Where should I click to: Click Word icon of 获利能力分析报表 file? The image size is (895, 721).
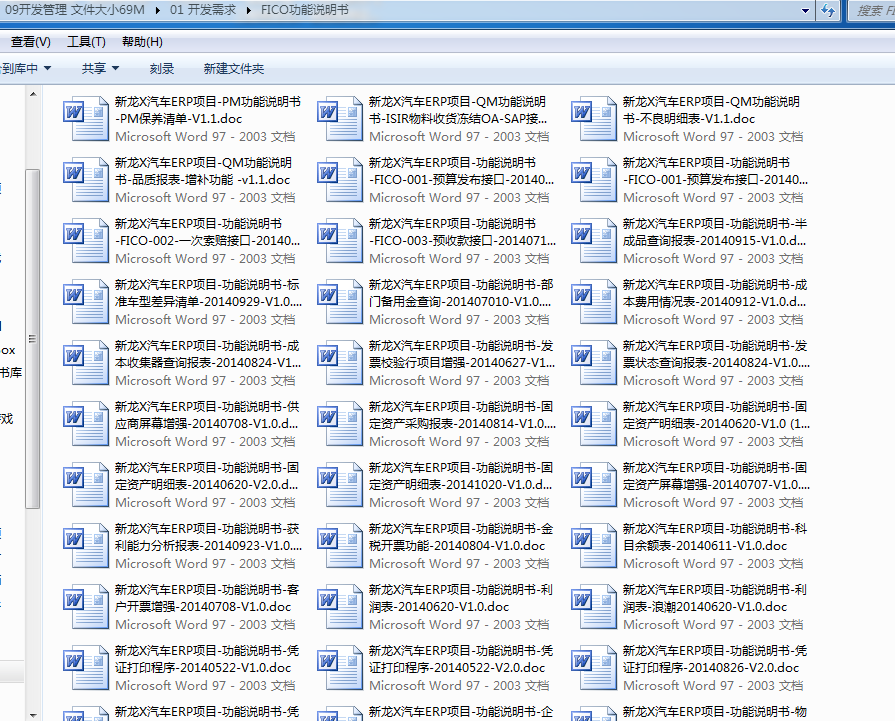(86, 546)
